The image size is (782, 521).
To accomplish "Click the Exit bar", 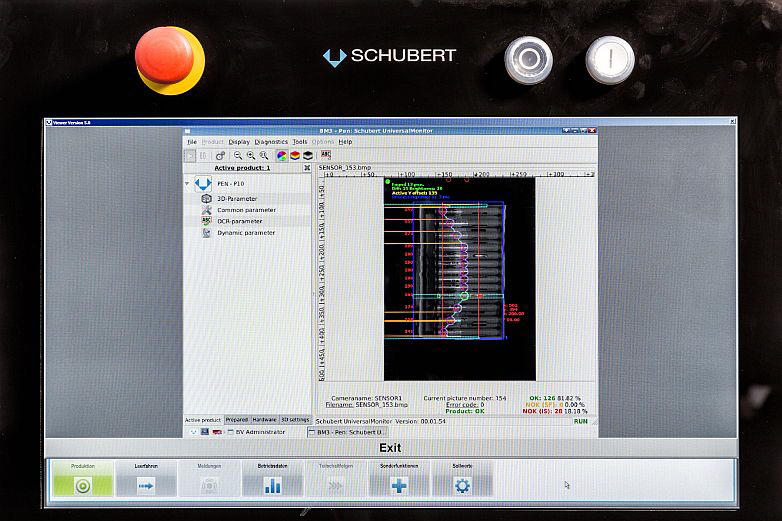I will [x=391, y=448].
